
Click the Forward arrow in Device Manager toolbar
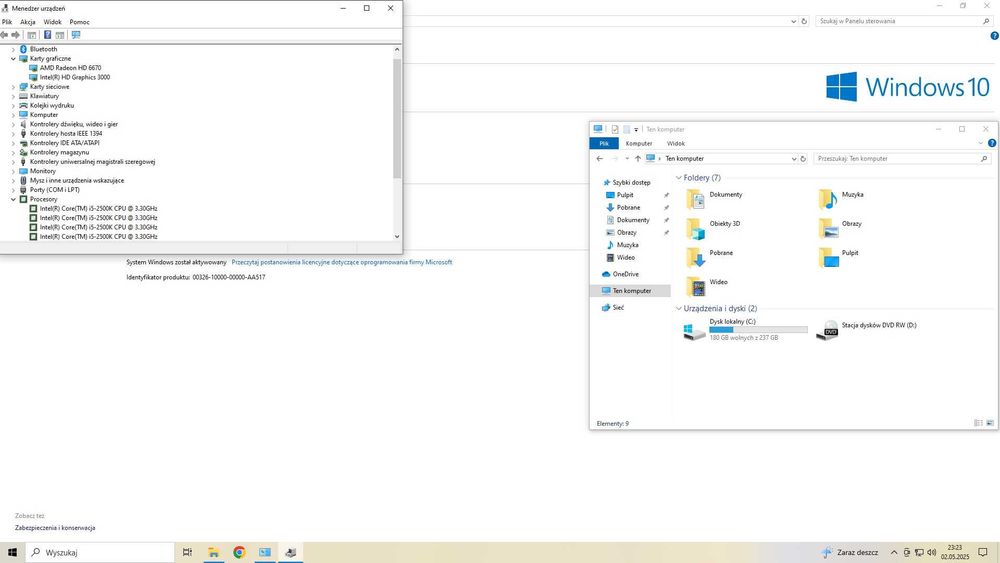[16, 35]
